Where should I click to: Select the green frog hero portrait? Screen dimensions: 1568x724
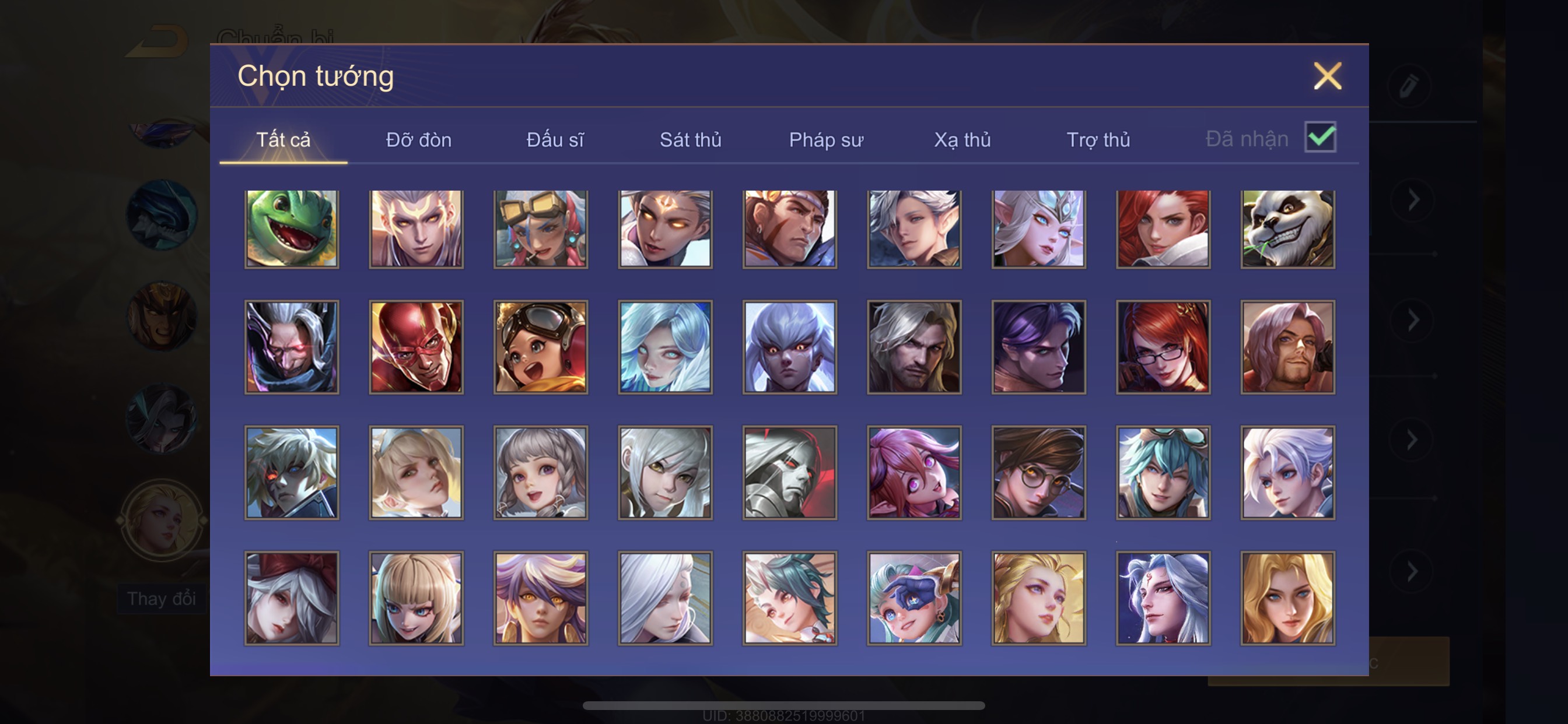click(292, 229)
